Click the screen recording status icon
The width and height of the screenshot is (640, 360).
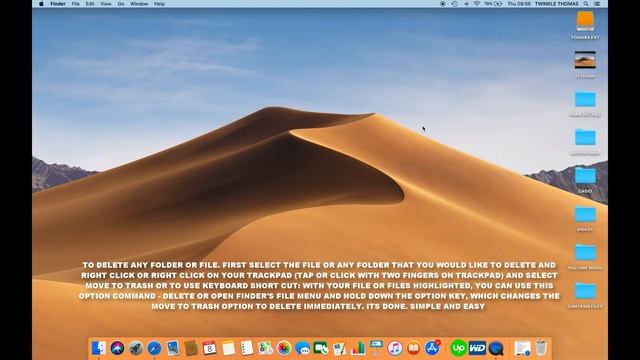443,4
